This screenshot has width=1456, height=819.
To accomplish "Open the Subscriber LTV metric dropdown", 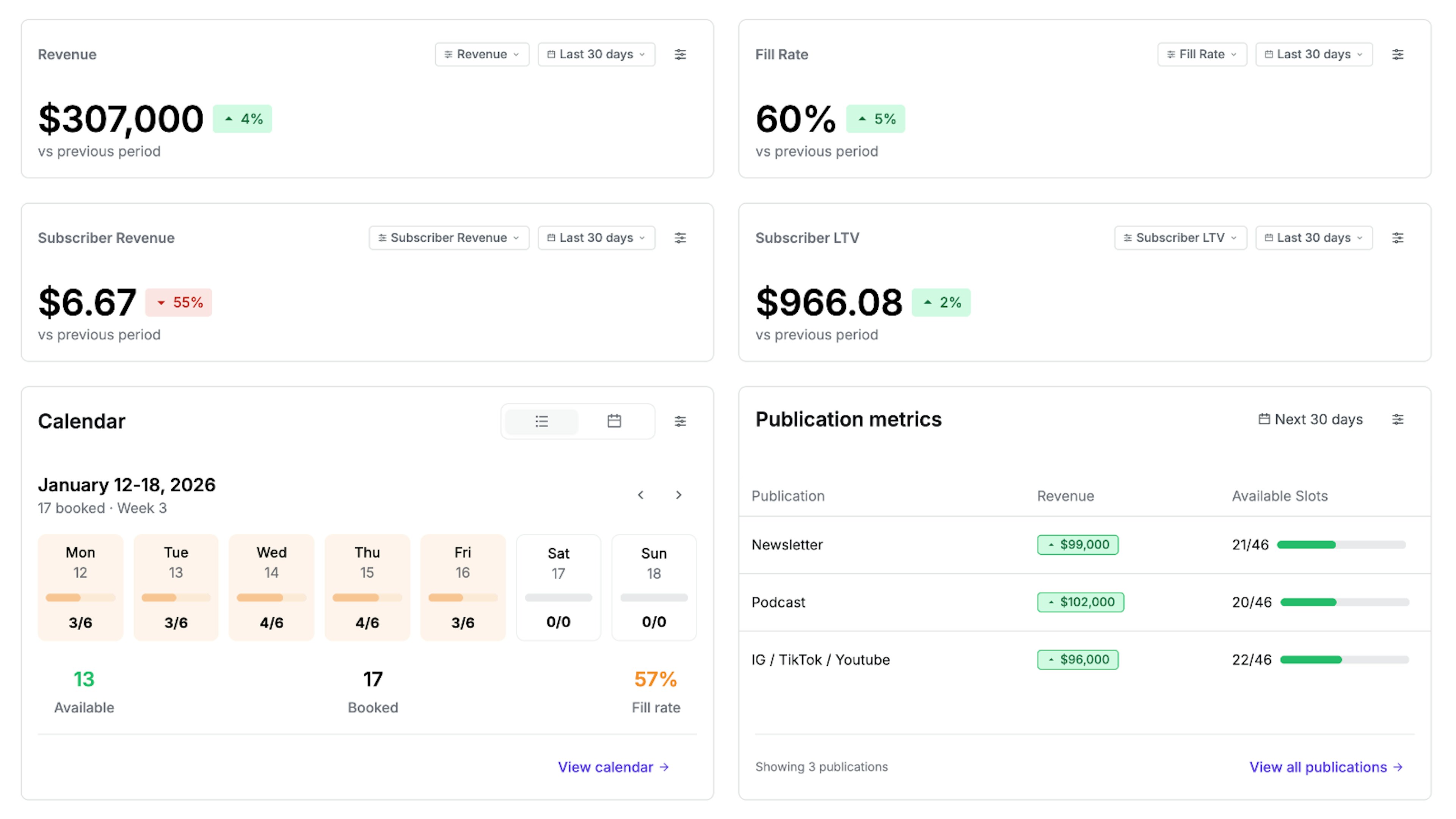I will [x=1180, y=237].
